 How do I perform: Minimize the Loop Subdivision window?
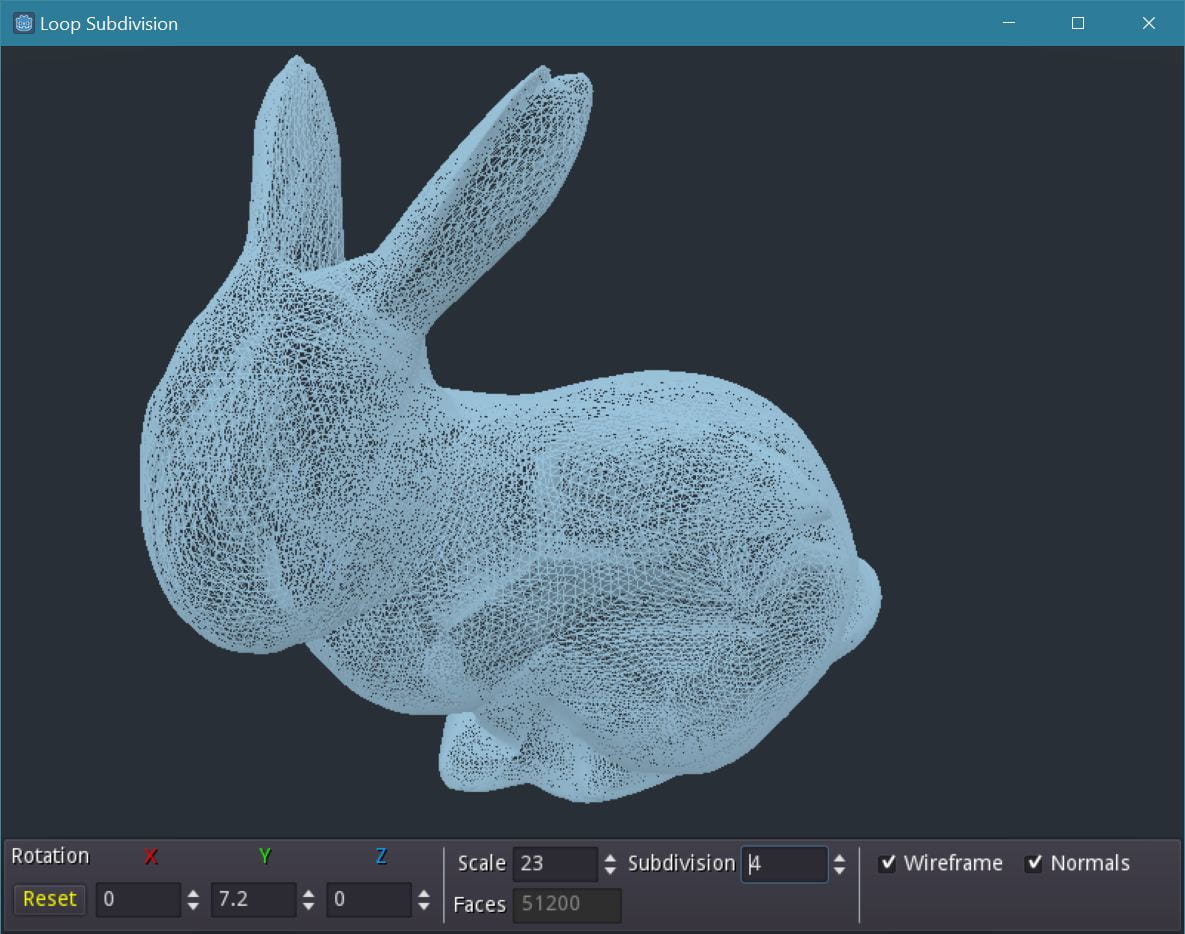click(1009, 23)
